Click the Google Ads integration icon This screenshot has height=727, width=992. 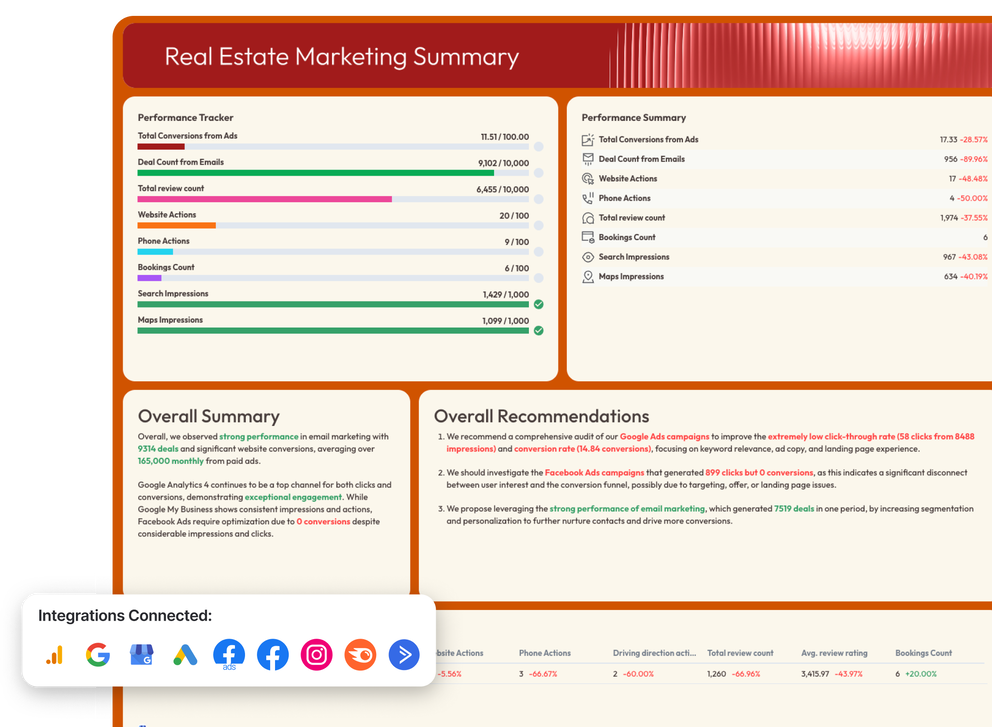tap(185, 655)
